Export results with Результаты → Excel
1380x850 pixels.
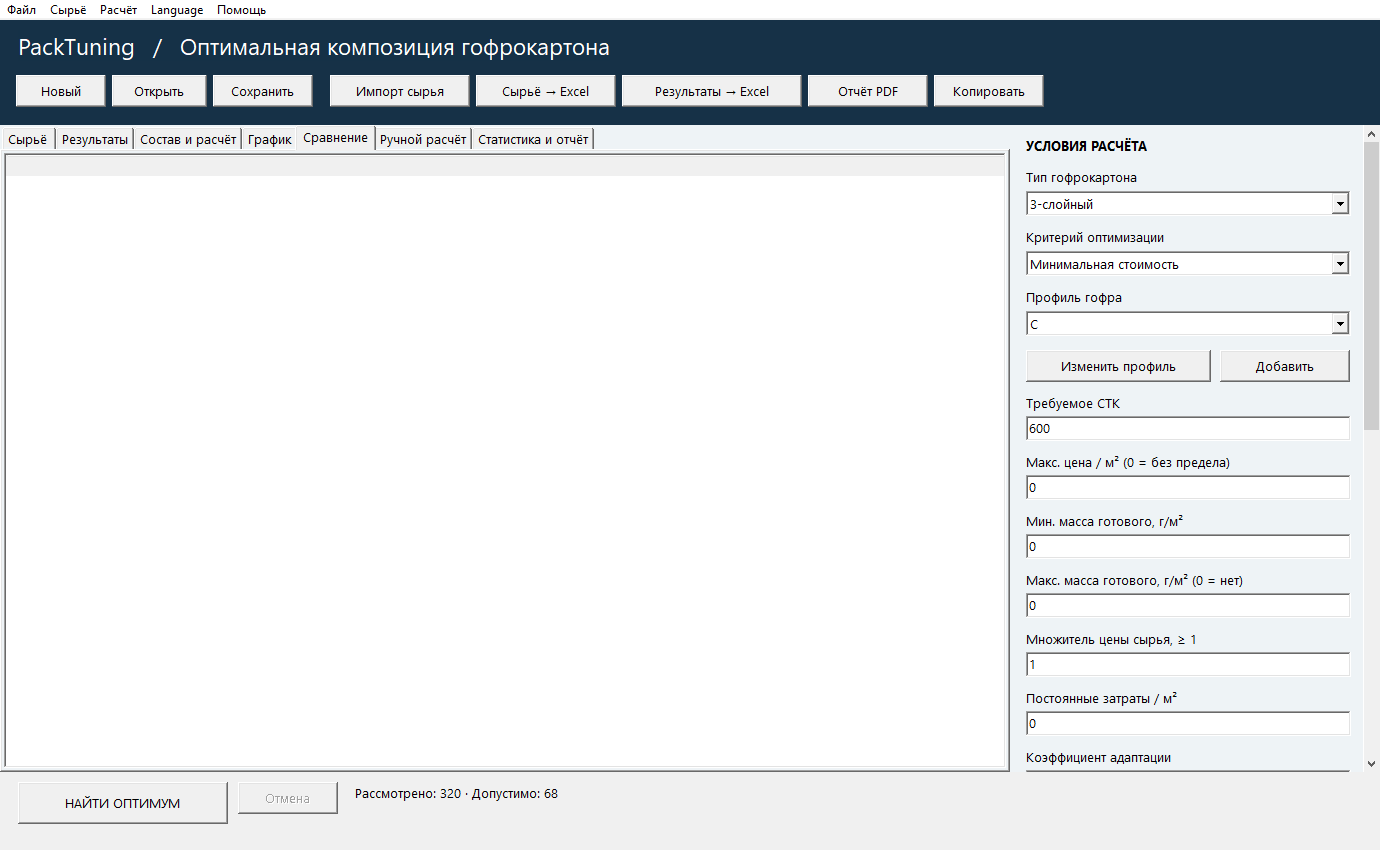click(x=711, y=91)
